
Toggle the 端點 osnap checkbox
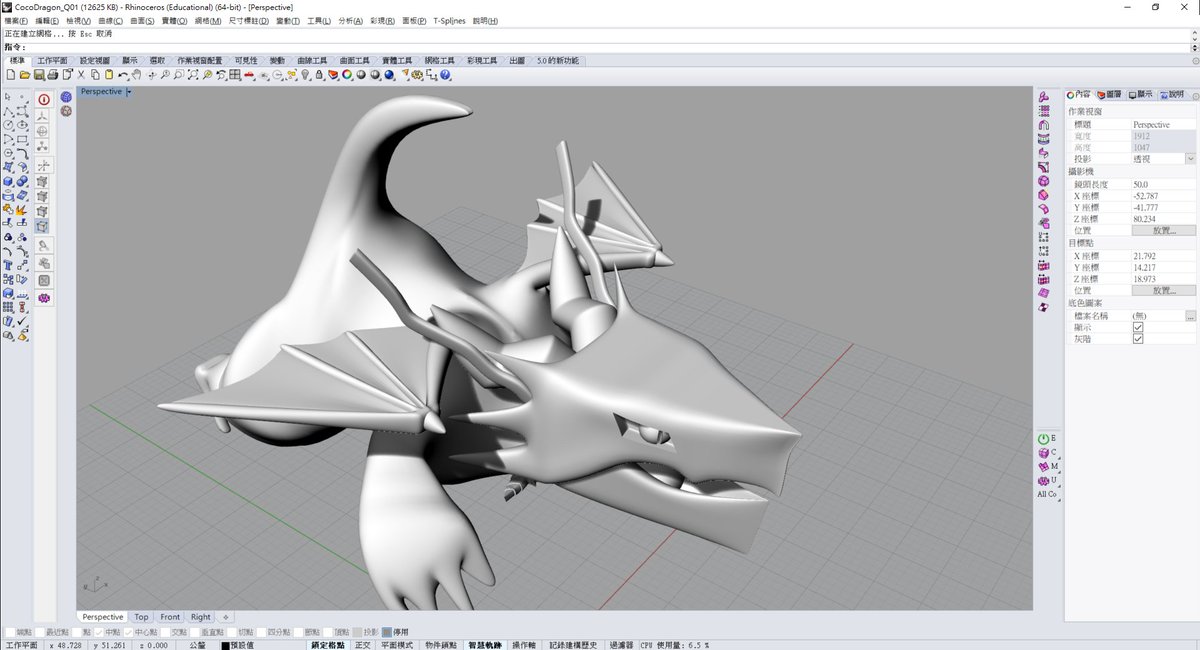11,632
